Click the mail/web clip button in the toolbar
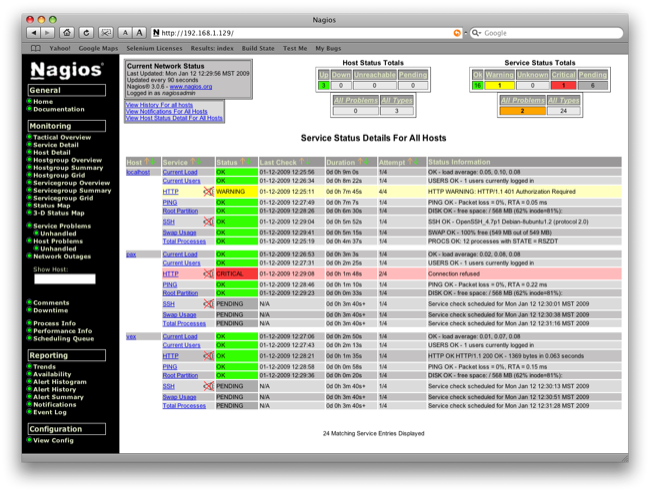 pos(106,33)
